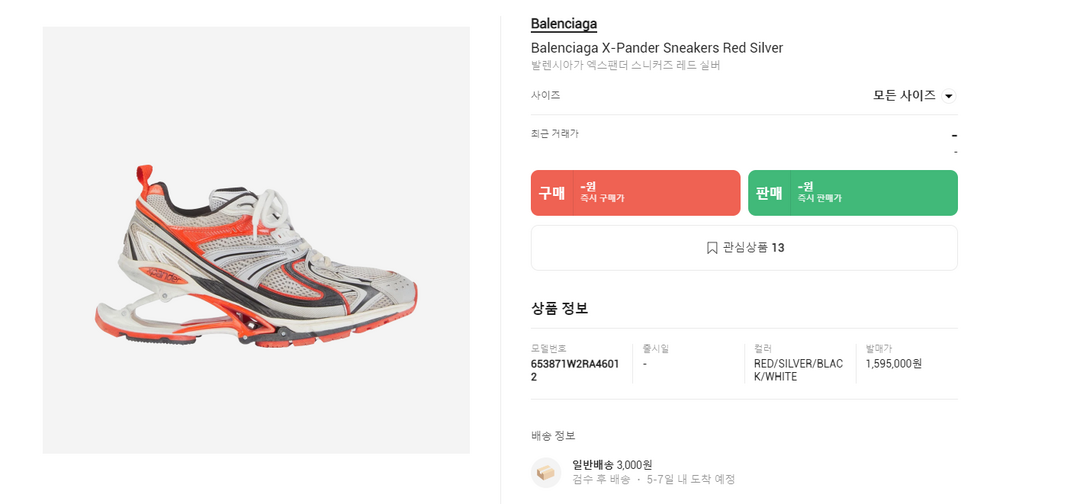Click the 배송 정보 section label
The image size is (1080, 504).
point(553,436)
